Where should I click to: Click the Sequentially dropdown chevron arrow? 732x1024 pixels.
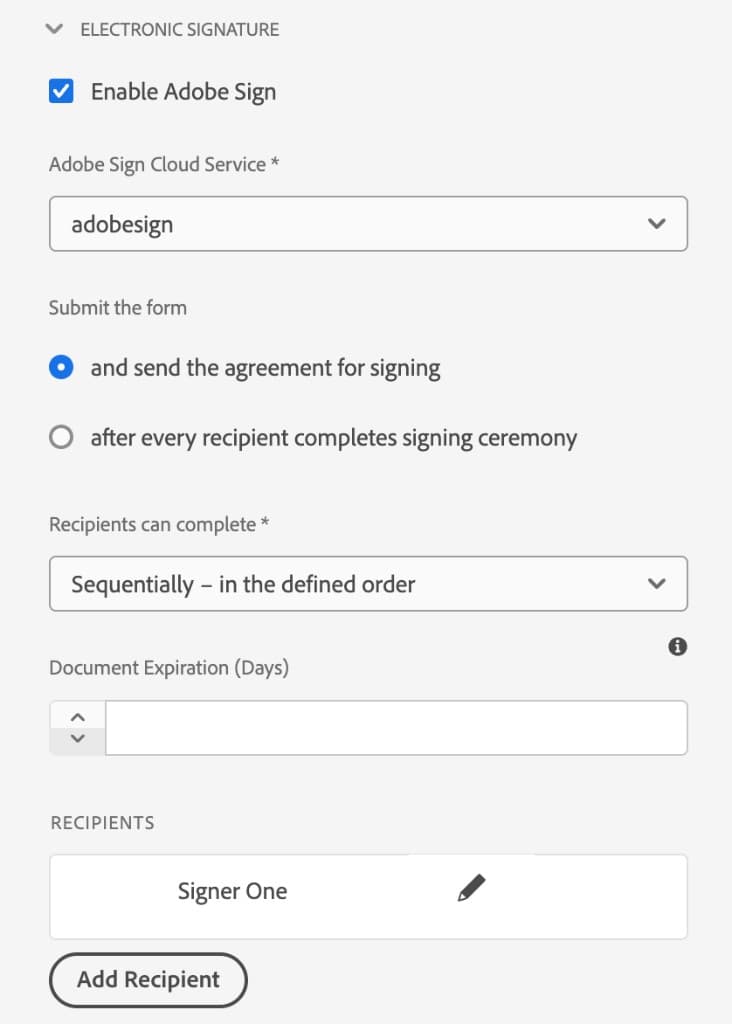click(656, 584)
